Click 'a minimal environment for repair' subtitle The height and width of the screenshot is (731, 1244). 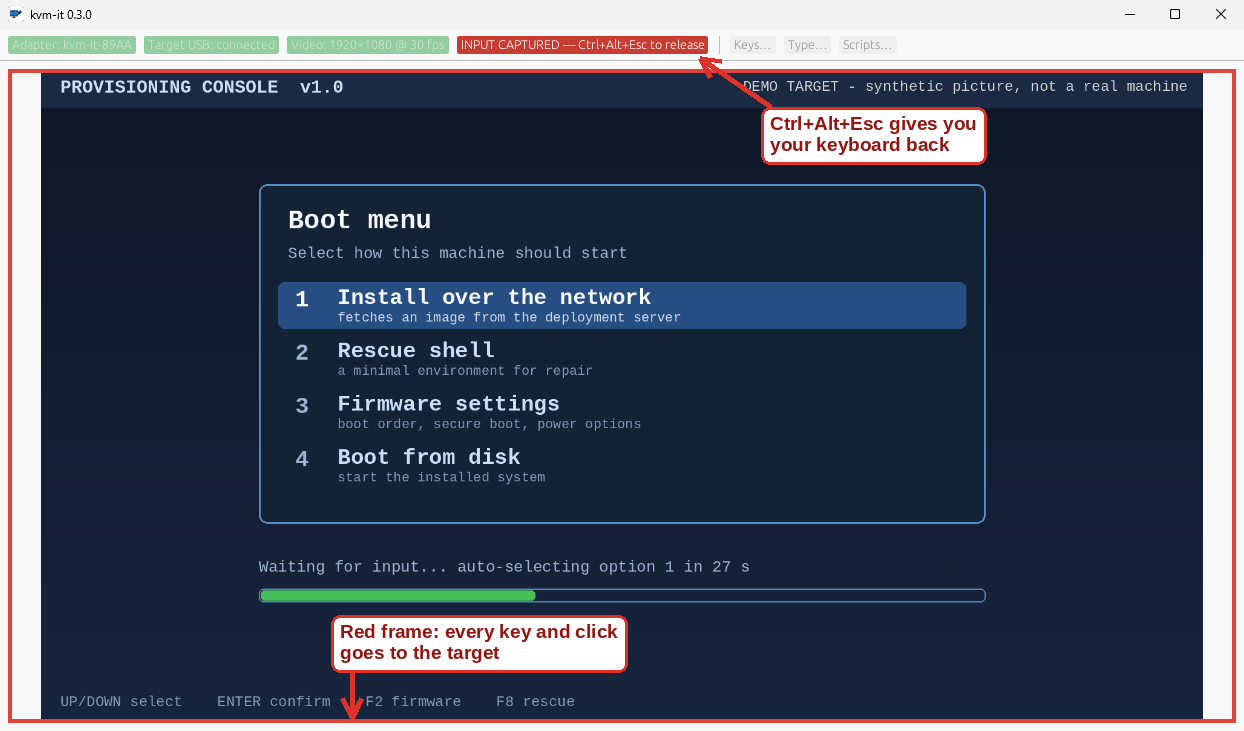[465, 371]
